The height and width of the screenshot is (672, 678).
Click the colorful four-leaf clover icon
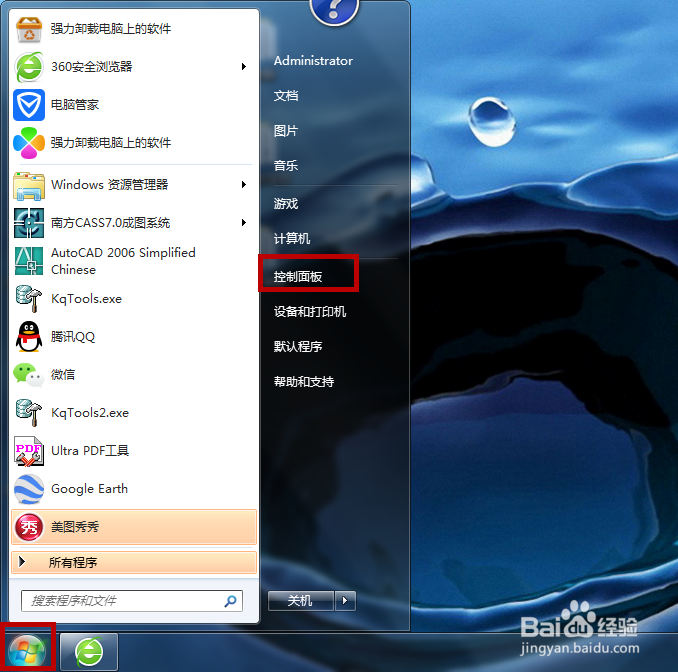click(x=29, y=143)
